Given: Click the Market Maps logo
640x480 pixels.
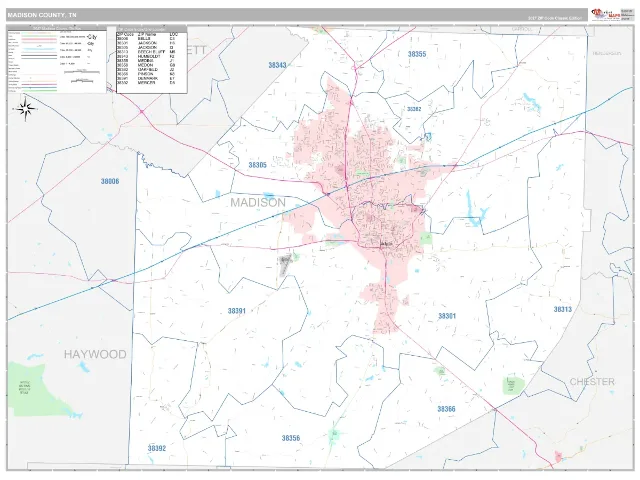Looking at the screenshot, I should pyautogui.click(x=606, y=15).
